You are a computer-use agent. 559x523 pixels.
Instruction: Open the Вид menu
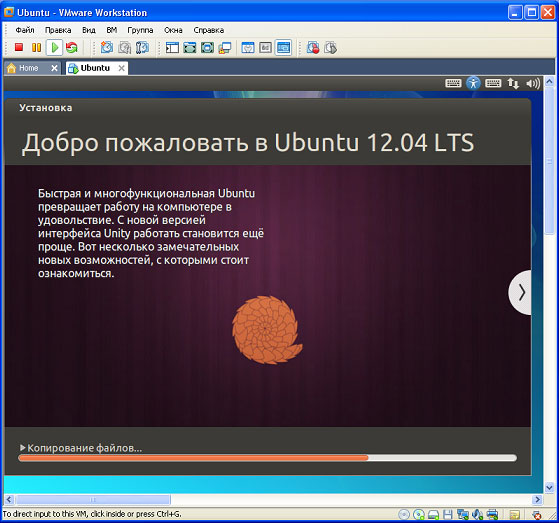[88, 30]
